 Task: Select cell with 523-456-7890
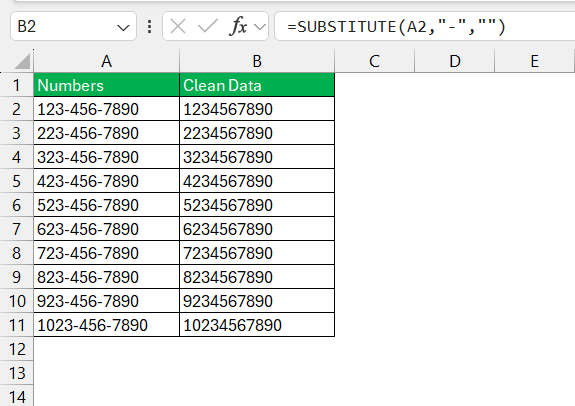click(106, 205)
